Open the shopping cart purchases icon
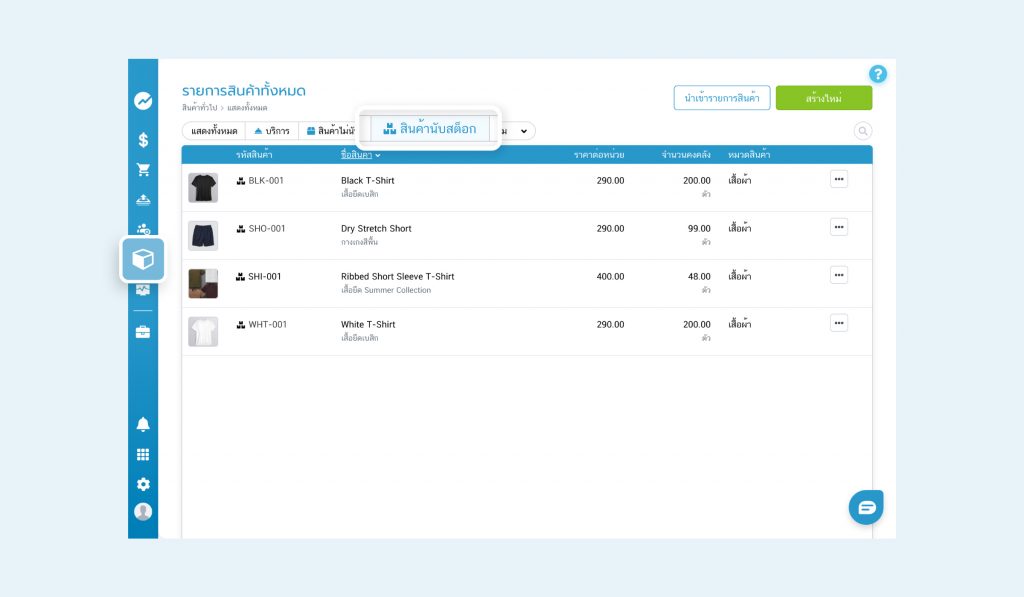Screen dimensions: 1024x597 (143, 170)
